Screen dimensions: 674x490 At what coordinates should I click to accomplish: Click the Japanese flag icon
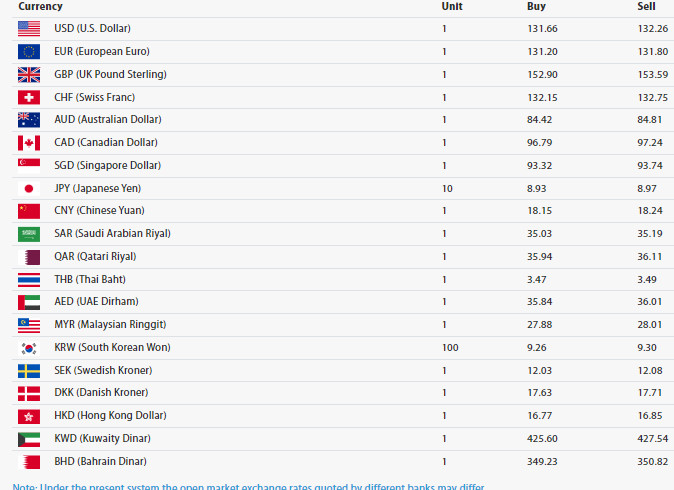(29, 189)
